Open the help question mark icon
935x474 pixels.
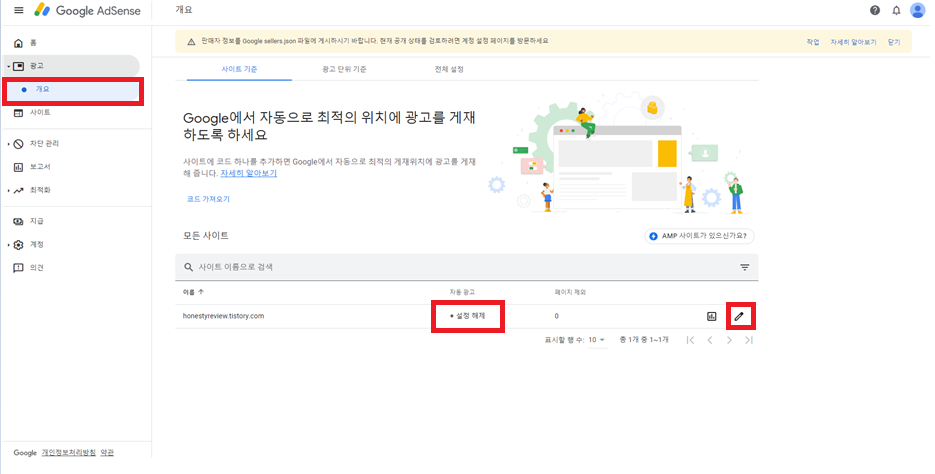875,10
